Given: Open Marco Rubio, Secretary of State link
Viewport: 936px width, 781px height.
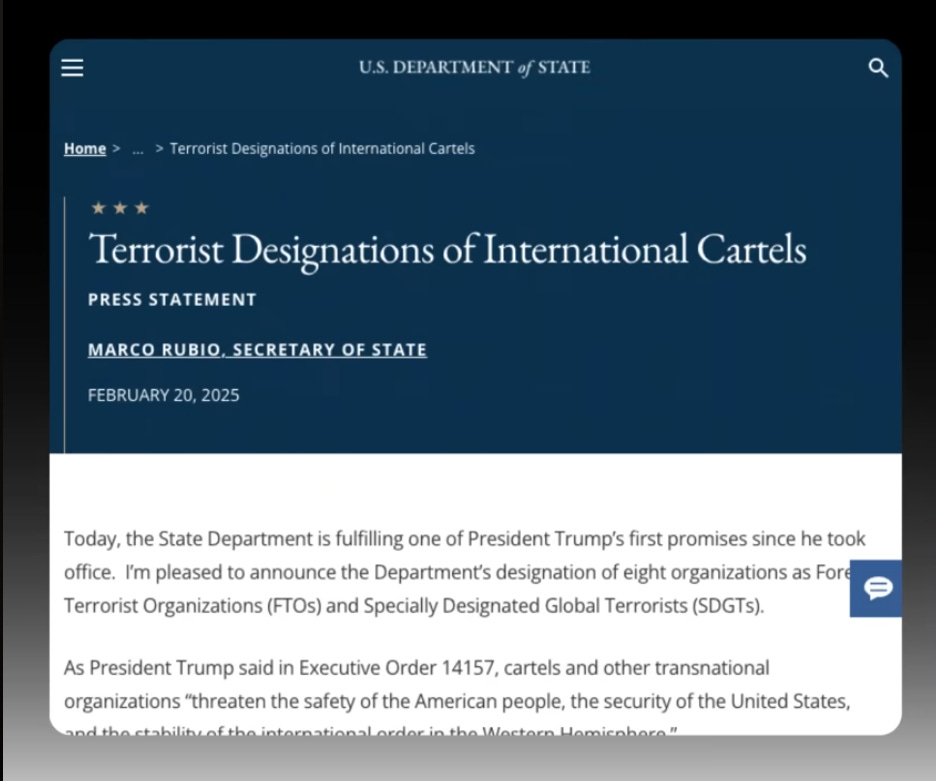Looking at the screenshot, I should click(x=257, y=350).
